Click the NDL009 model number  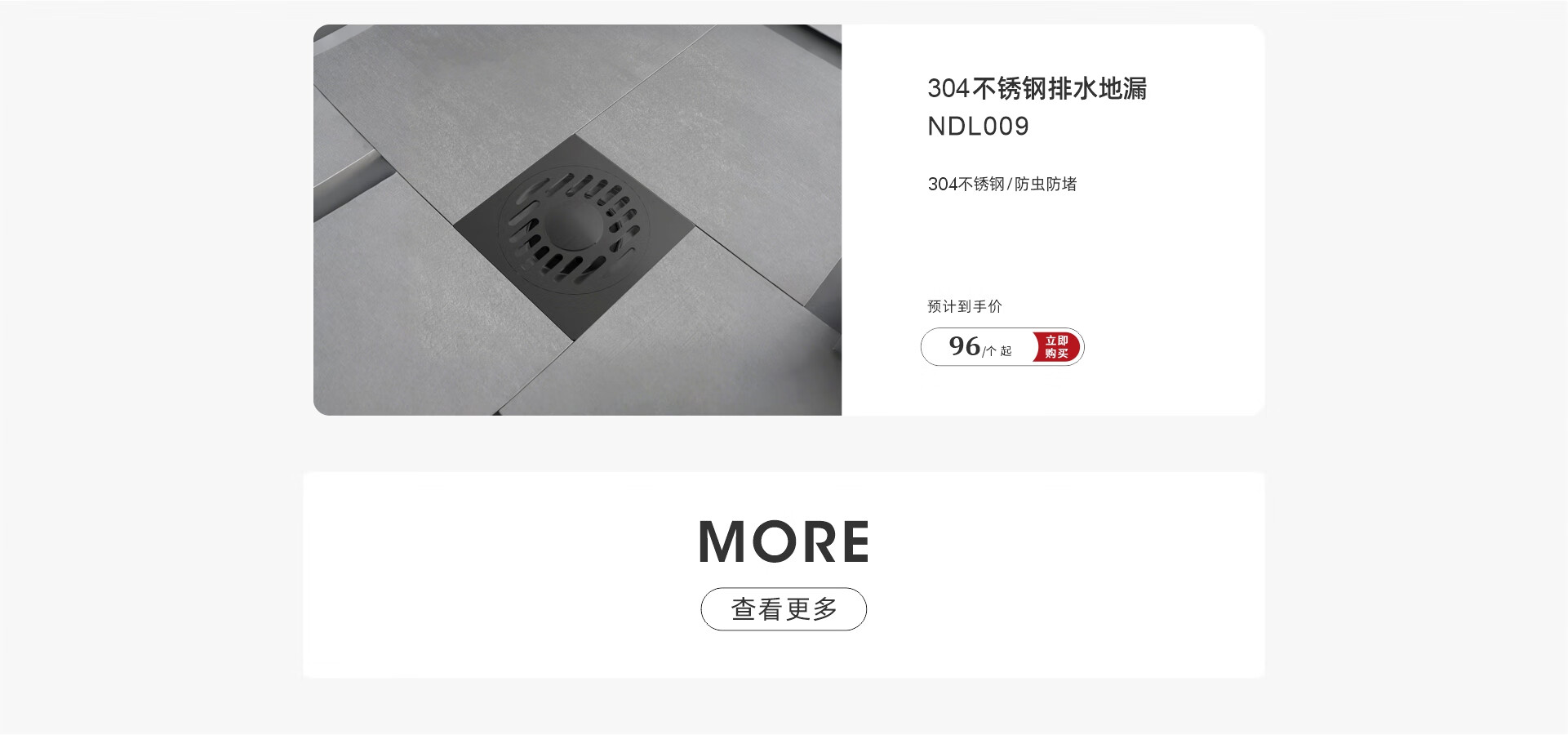coord(978,127)
